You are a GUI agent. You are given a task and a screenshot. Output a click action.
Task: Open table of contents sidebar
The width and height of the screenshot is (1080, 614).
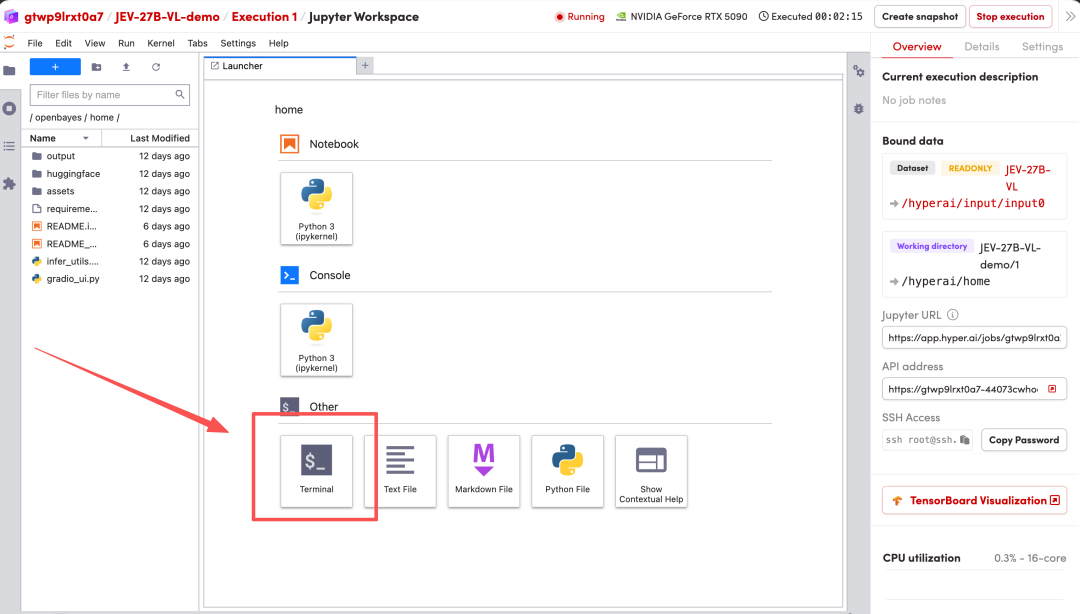10,146
